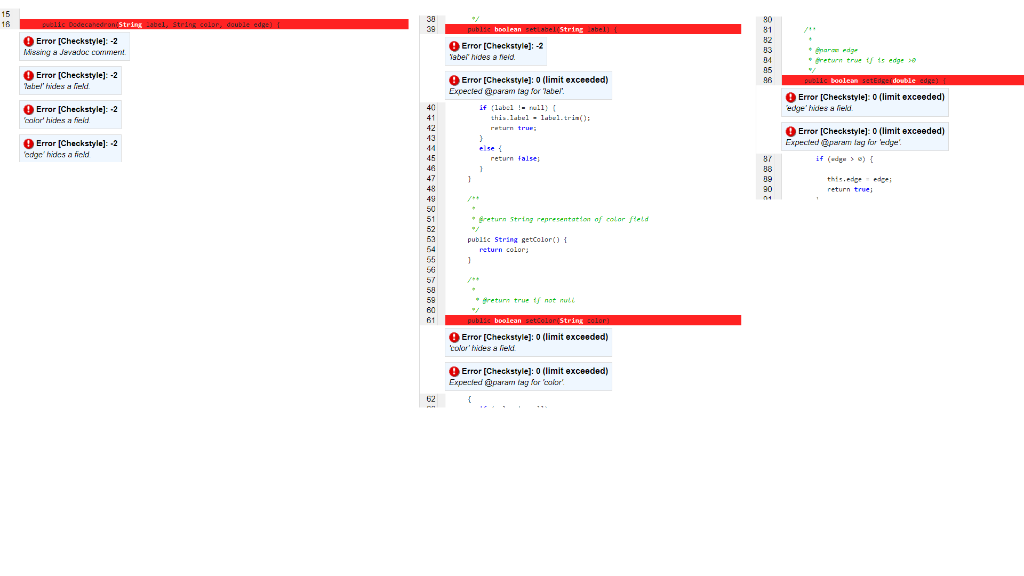Click the error icon beside 'edge' hides a field
The width and height of the screenshot is (1024, 576).
[x=27, y=142]
